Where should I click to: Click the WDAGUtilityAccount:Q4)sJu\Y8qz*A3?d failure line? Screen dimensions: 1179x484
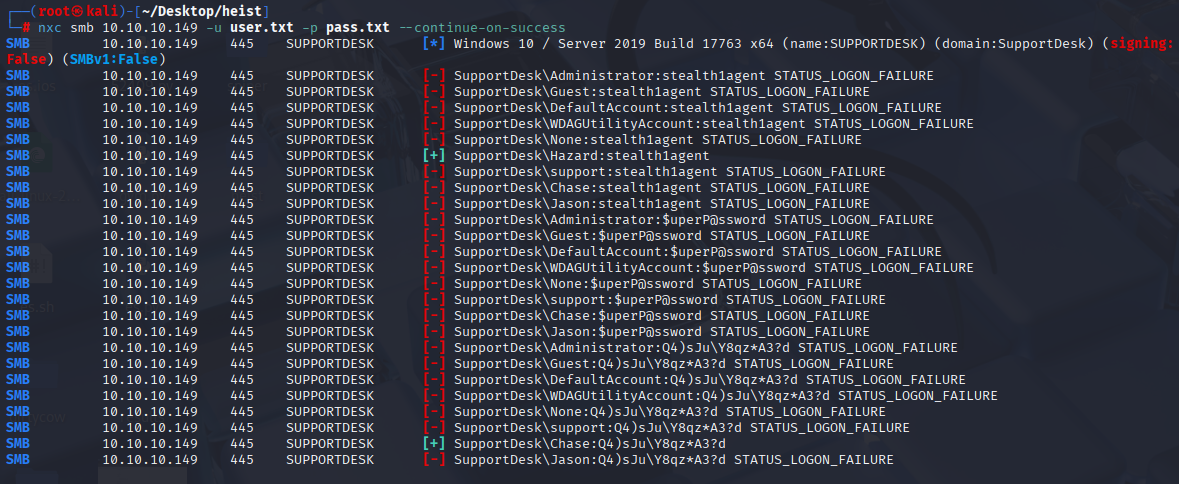[726, 396]
